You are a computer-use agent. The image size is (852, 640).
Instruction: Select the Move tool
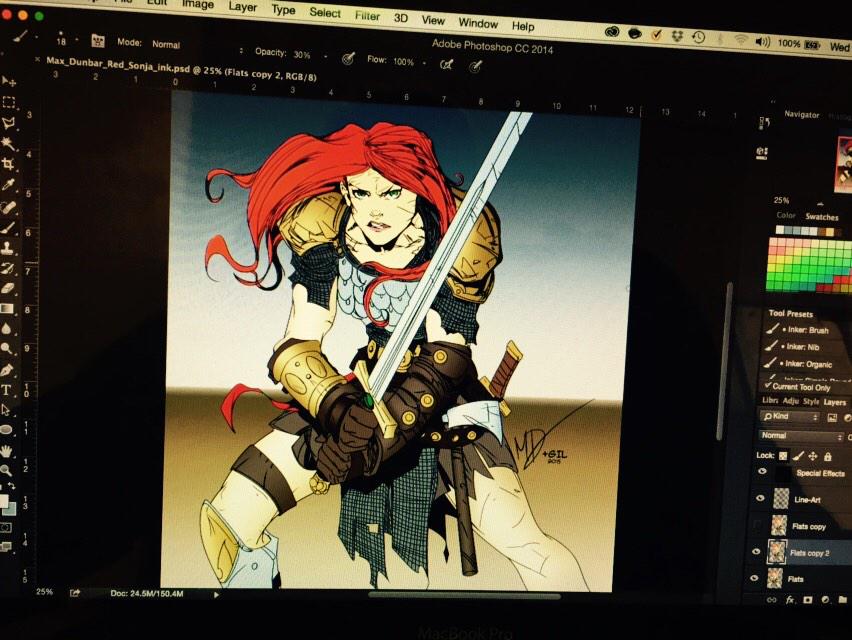pyautogui.click(x=9, y=81)
